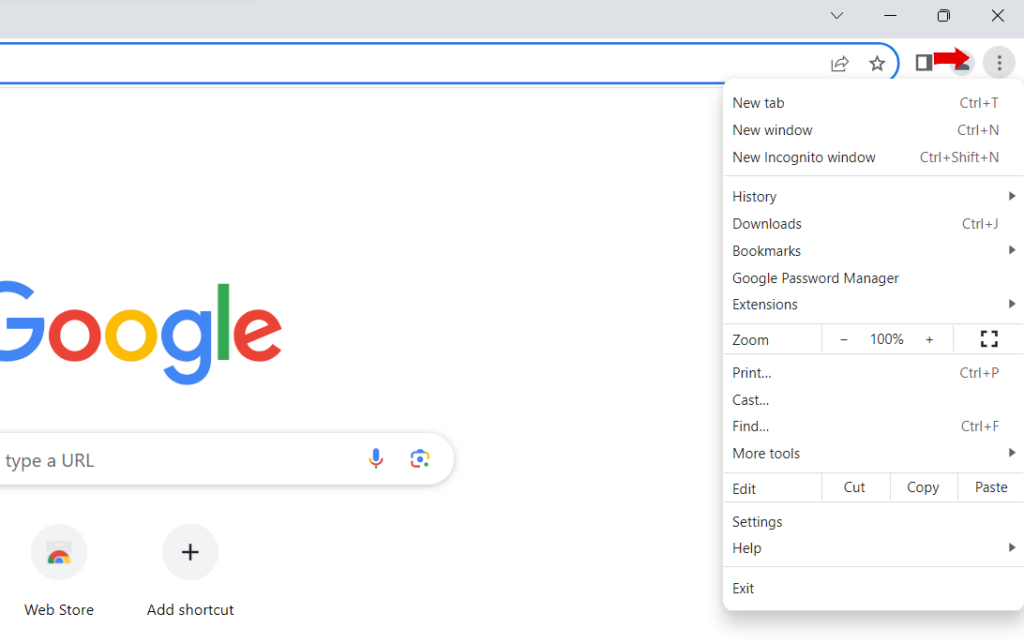
Task: Open Google Lens image search icon
Action: click(x=420, y=459)
